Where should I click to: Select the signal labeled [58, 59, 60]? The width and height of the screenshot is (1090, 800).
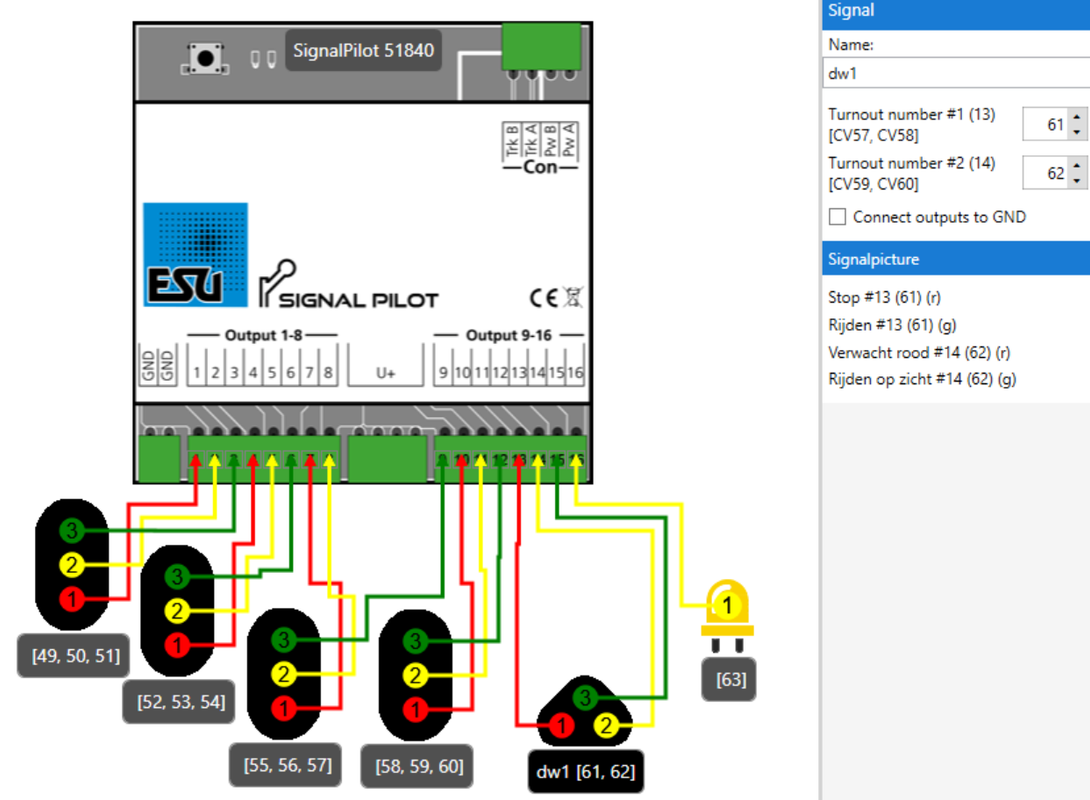click(415, 675)
